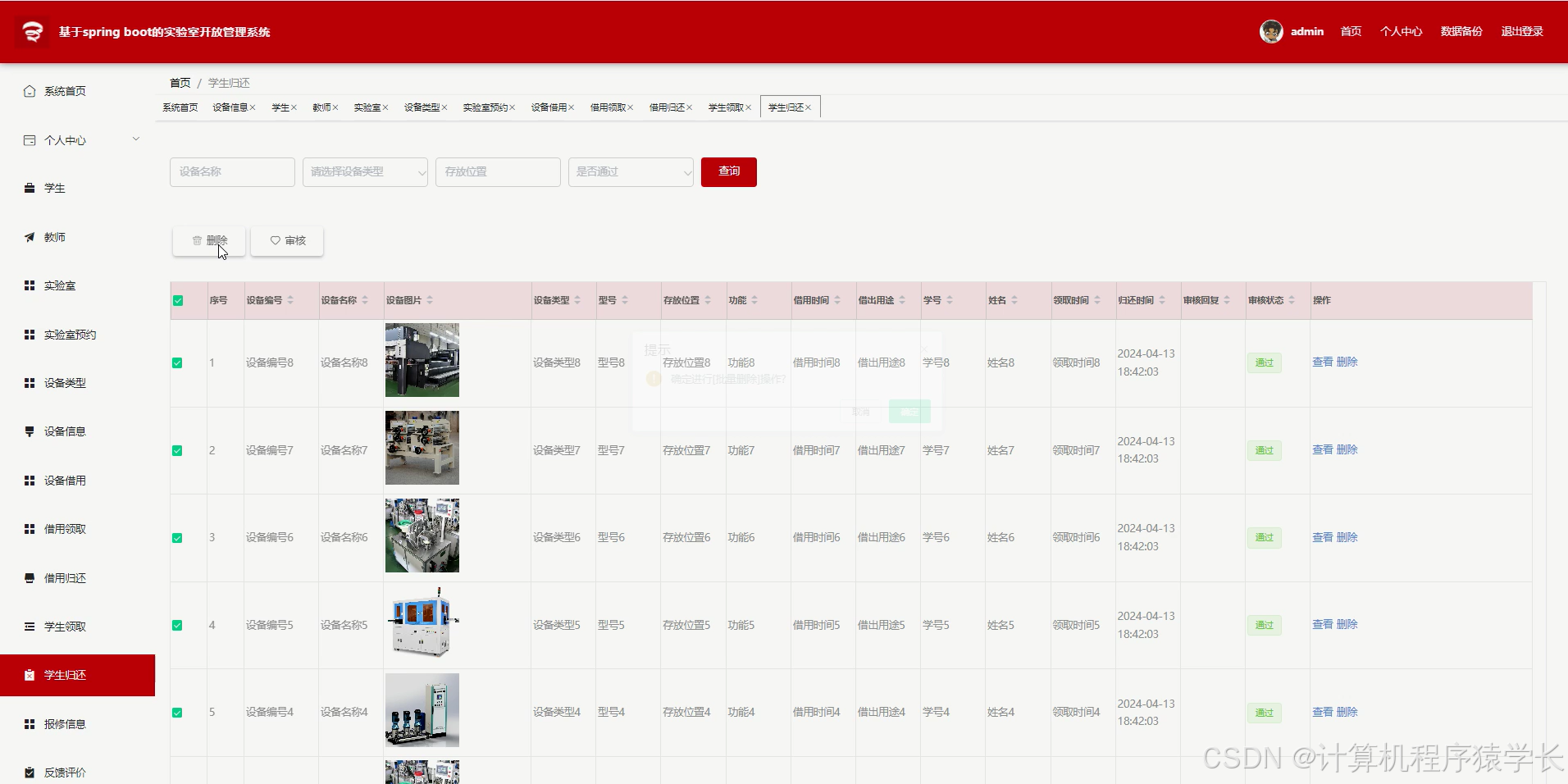Open the 请选择设备类型 dropdown
Image resolution: width=1568 pixels, height=784 pixels.
pyautogui.click(x=365, y=172)
